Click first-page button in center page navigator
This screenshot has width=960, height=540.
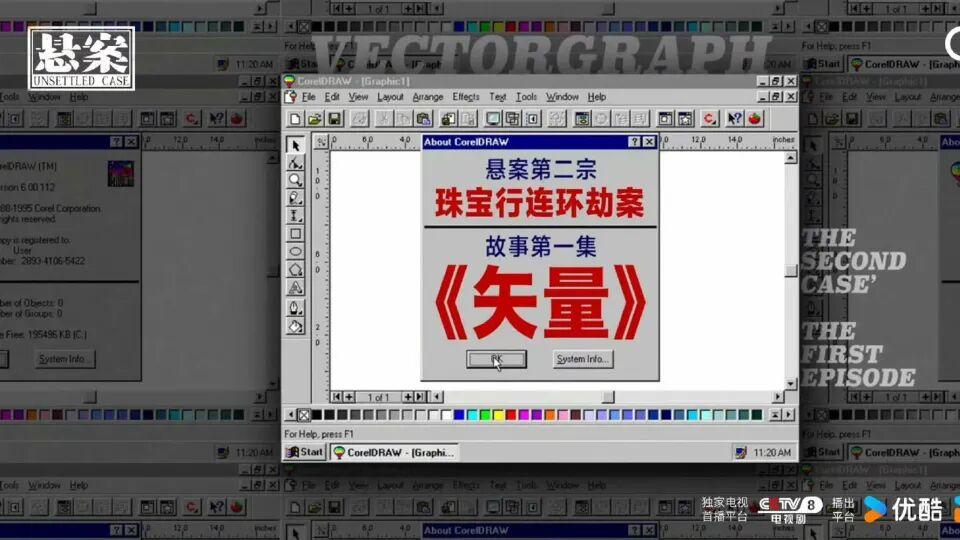(x=336, y=397)
